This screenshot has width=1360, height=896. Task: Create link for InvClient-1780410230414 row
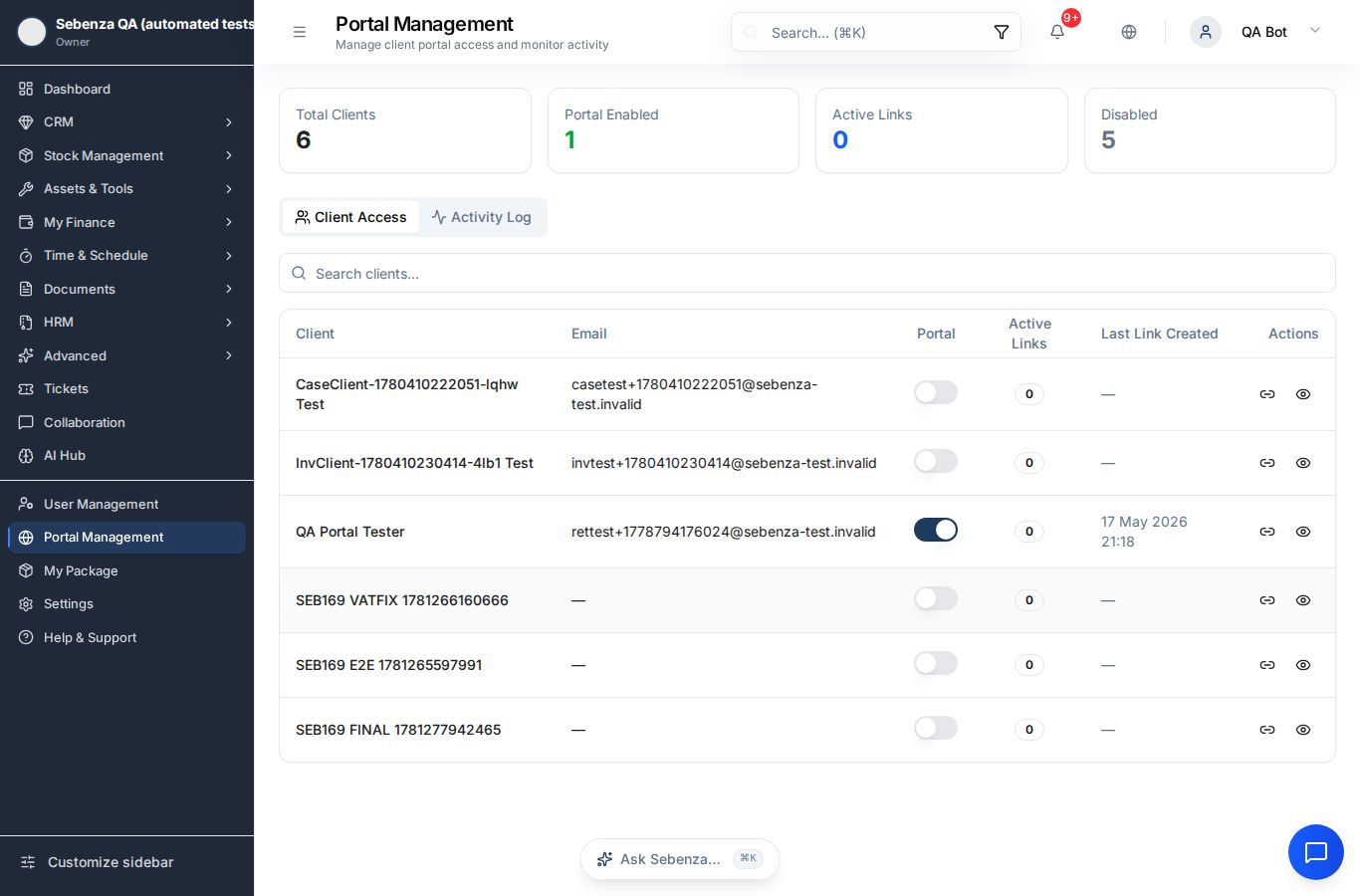[1267, 463]
